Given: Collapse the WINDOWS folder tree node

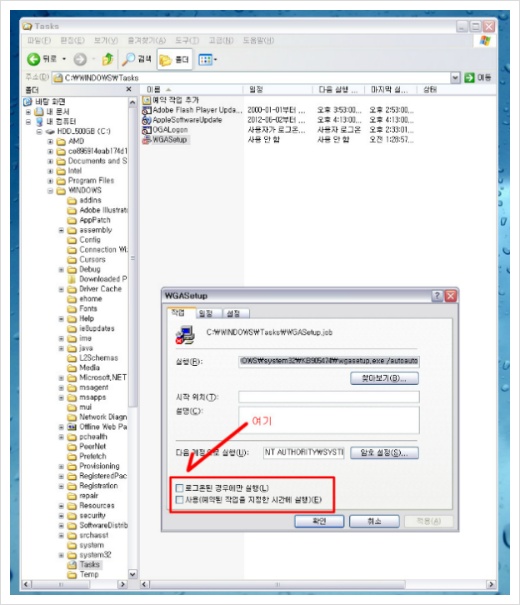Looking at the screenshot, I should [x=50, y=191].
